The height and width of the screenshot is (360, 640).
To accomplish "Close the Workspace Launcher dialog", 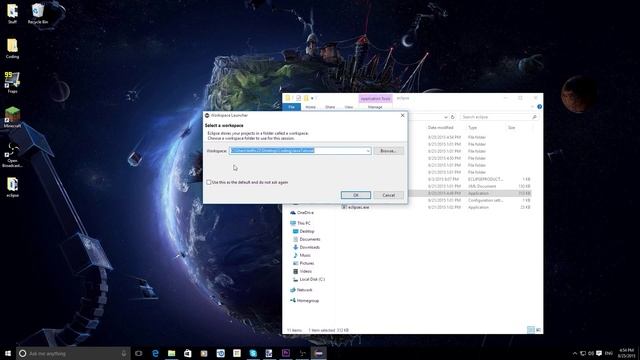I will pyautogui.click(x=402, y=116).
